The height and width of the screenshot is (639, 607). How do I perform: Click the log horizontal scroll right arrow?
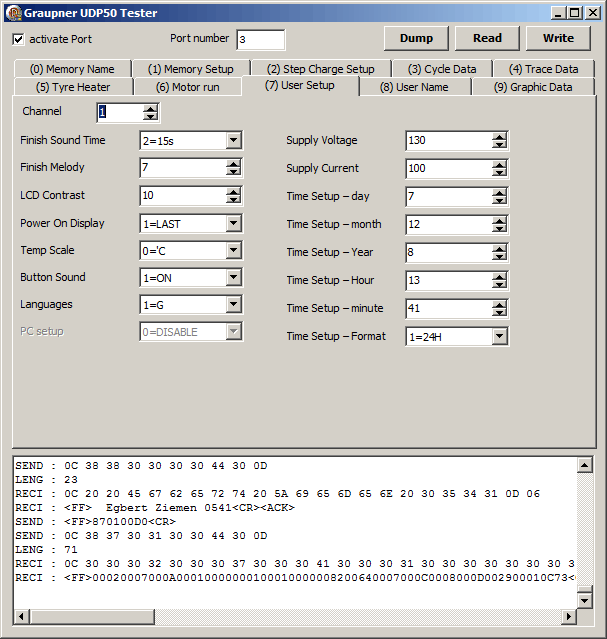[x=569, y=617]
